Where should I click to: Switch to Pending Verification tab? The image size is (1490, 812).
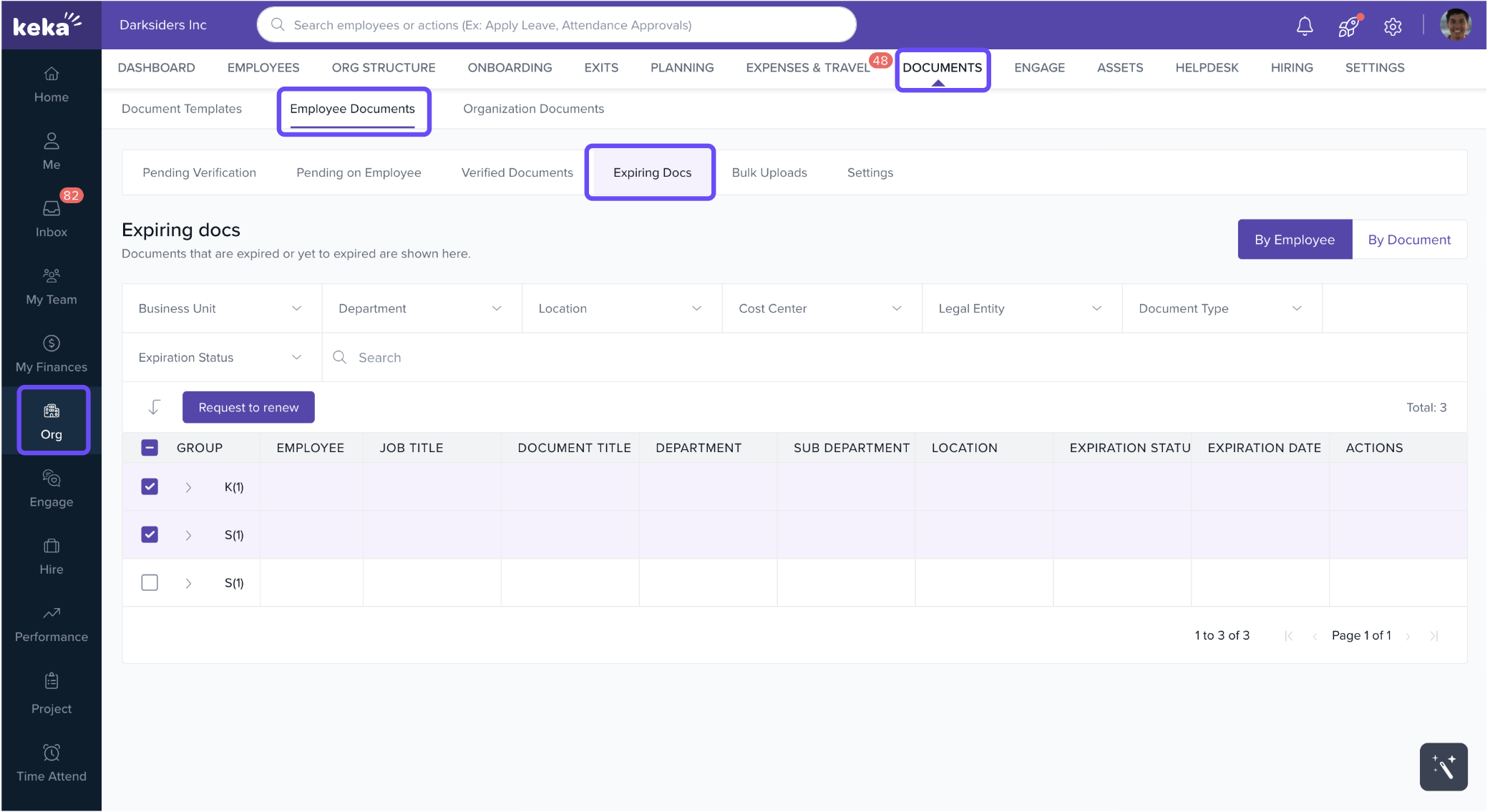pyautogui.click(x=199, y=172)
